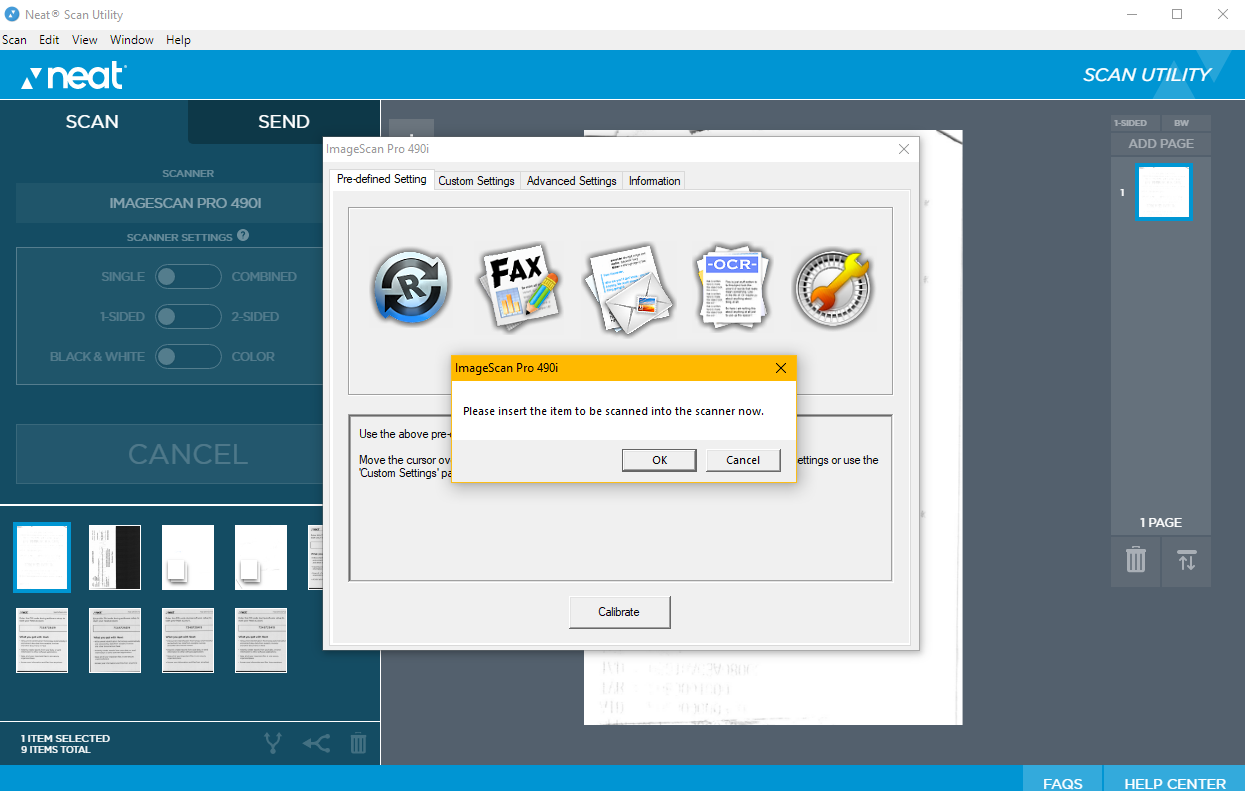
Task: Click the Calibrate button
Action: [619, 612]
